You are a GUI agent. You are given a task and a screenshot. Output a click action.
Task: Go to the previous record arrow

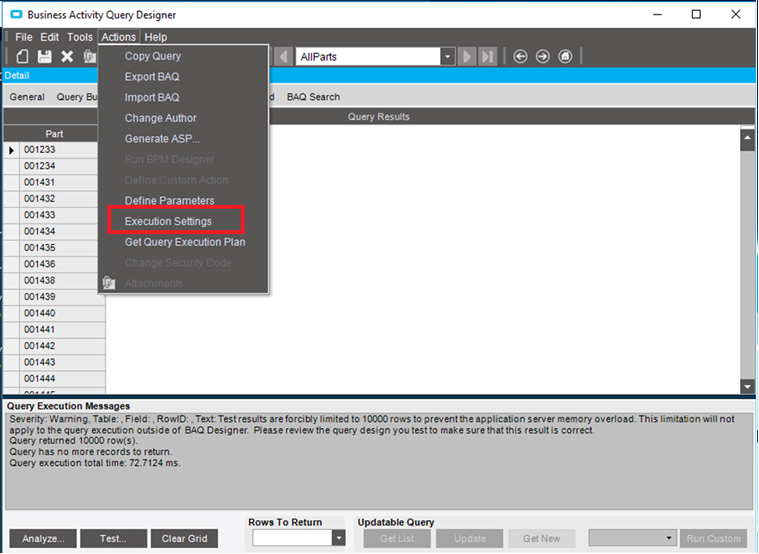(284, 57)
